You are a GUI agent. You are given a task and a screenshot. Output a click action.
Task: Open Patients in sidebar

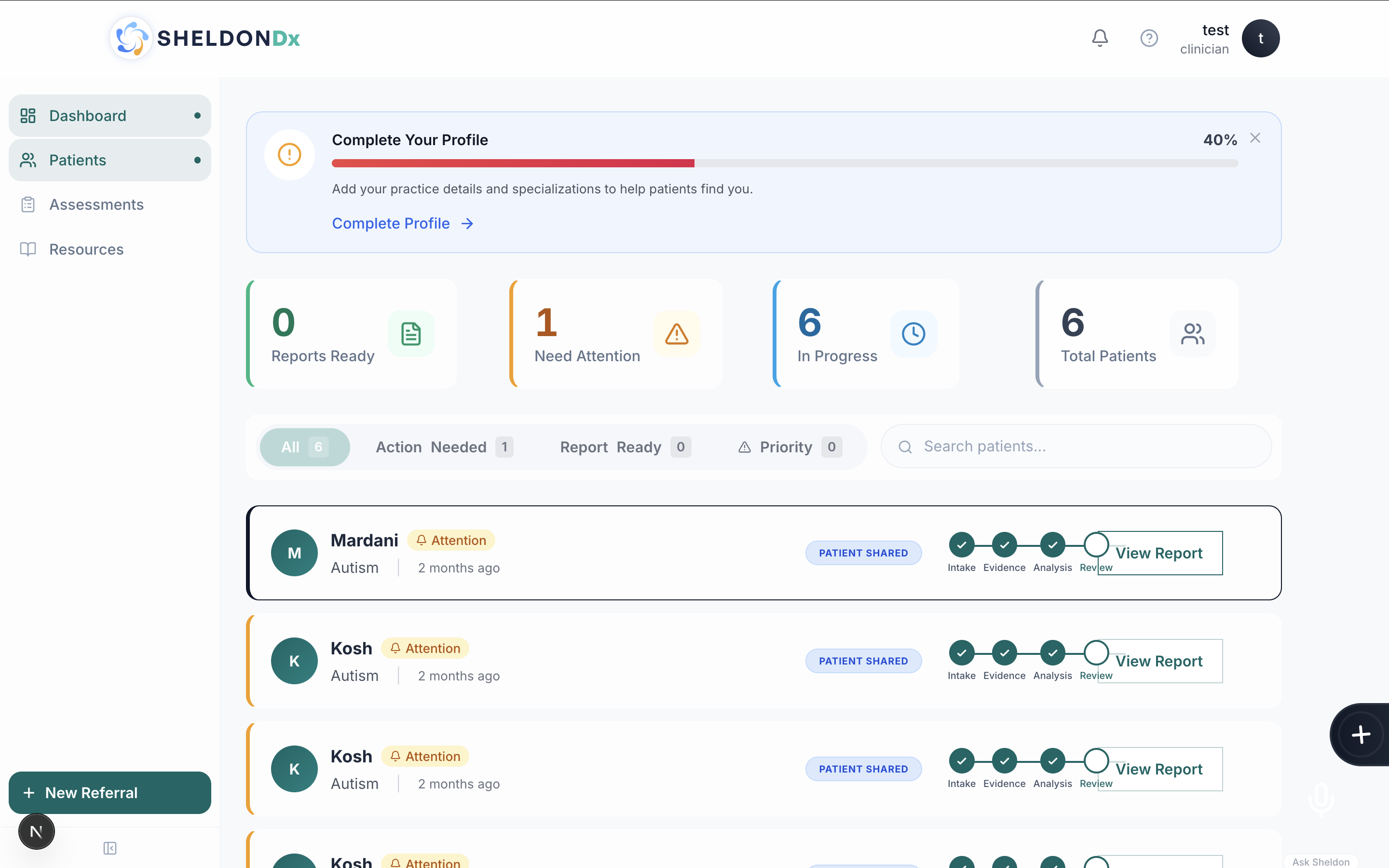pyautogui.click(x=109, y=160)
